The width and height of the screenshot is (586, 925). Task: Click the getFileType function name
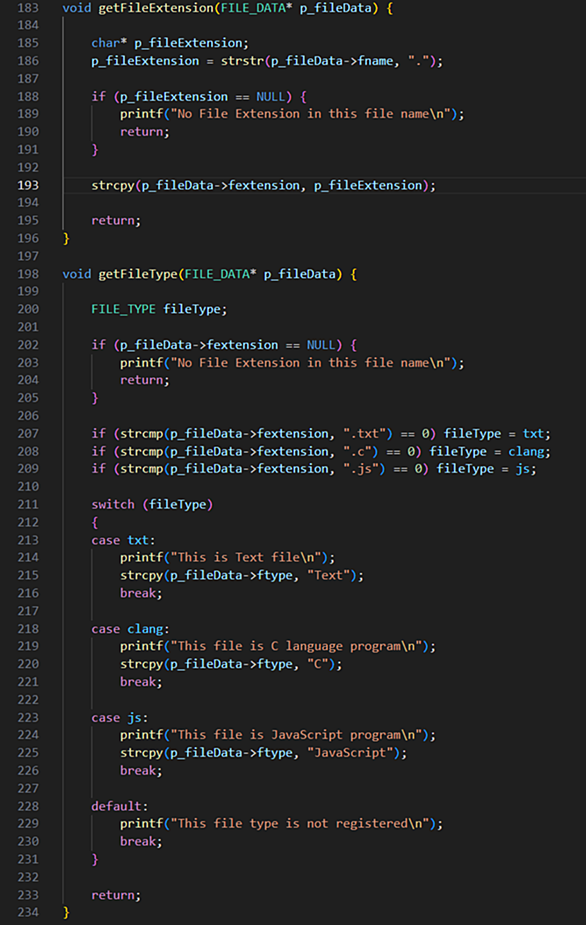click(138, 274)
